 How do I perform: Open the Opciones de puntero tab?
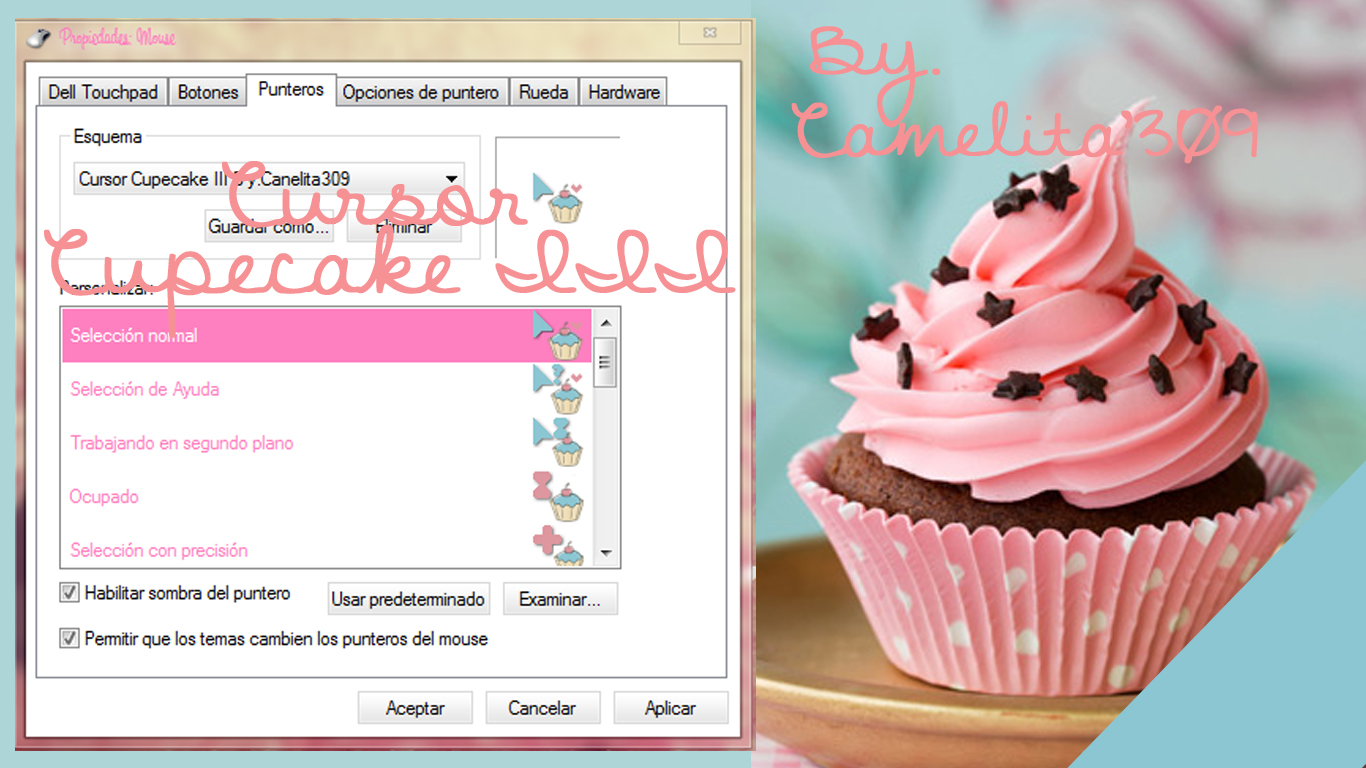[420, 91]
